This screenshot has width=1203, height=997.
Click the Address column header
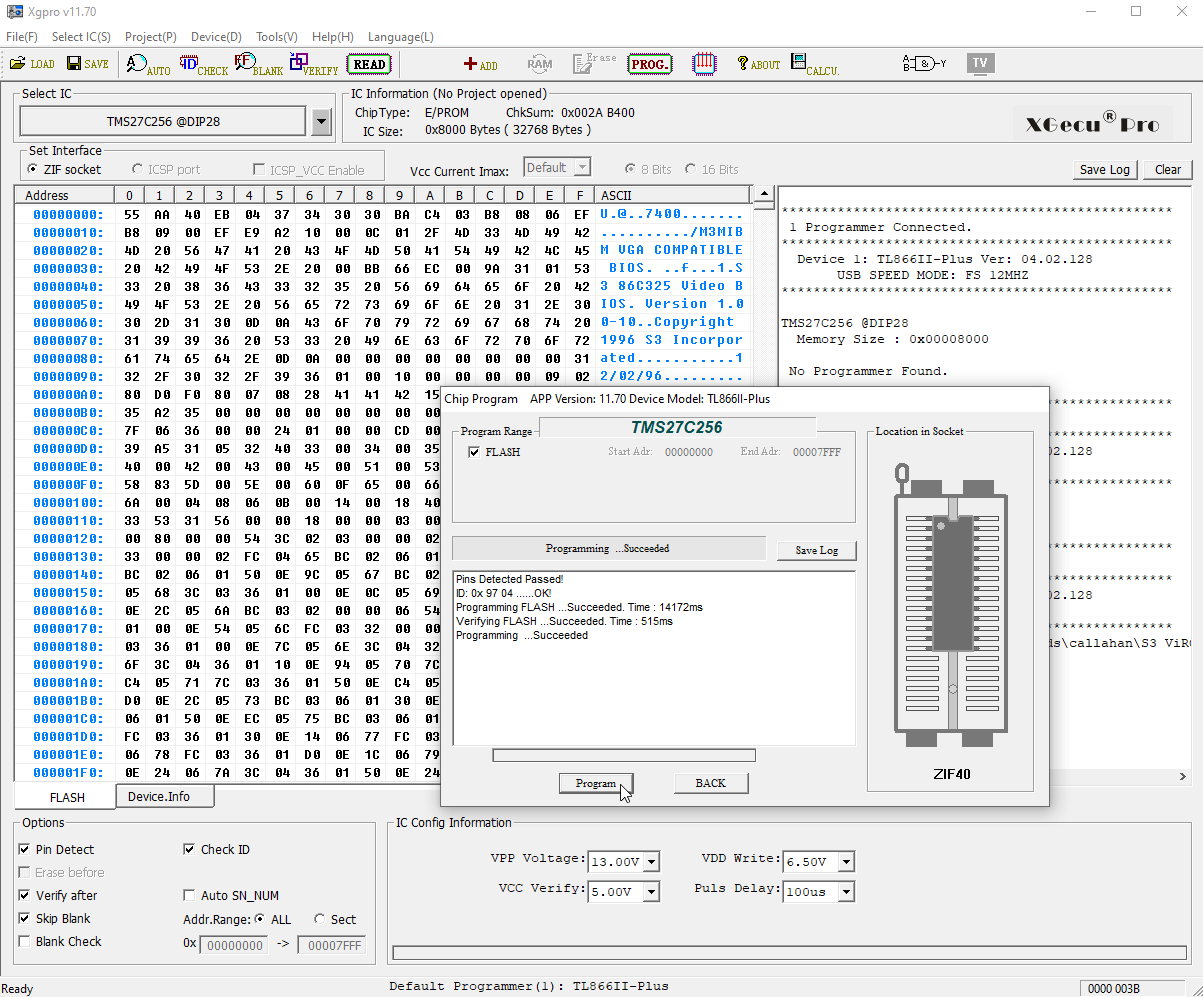tap(64, 195)
